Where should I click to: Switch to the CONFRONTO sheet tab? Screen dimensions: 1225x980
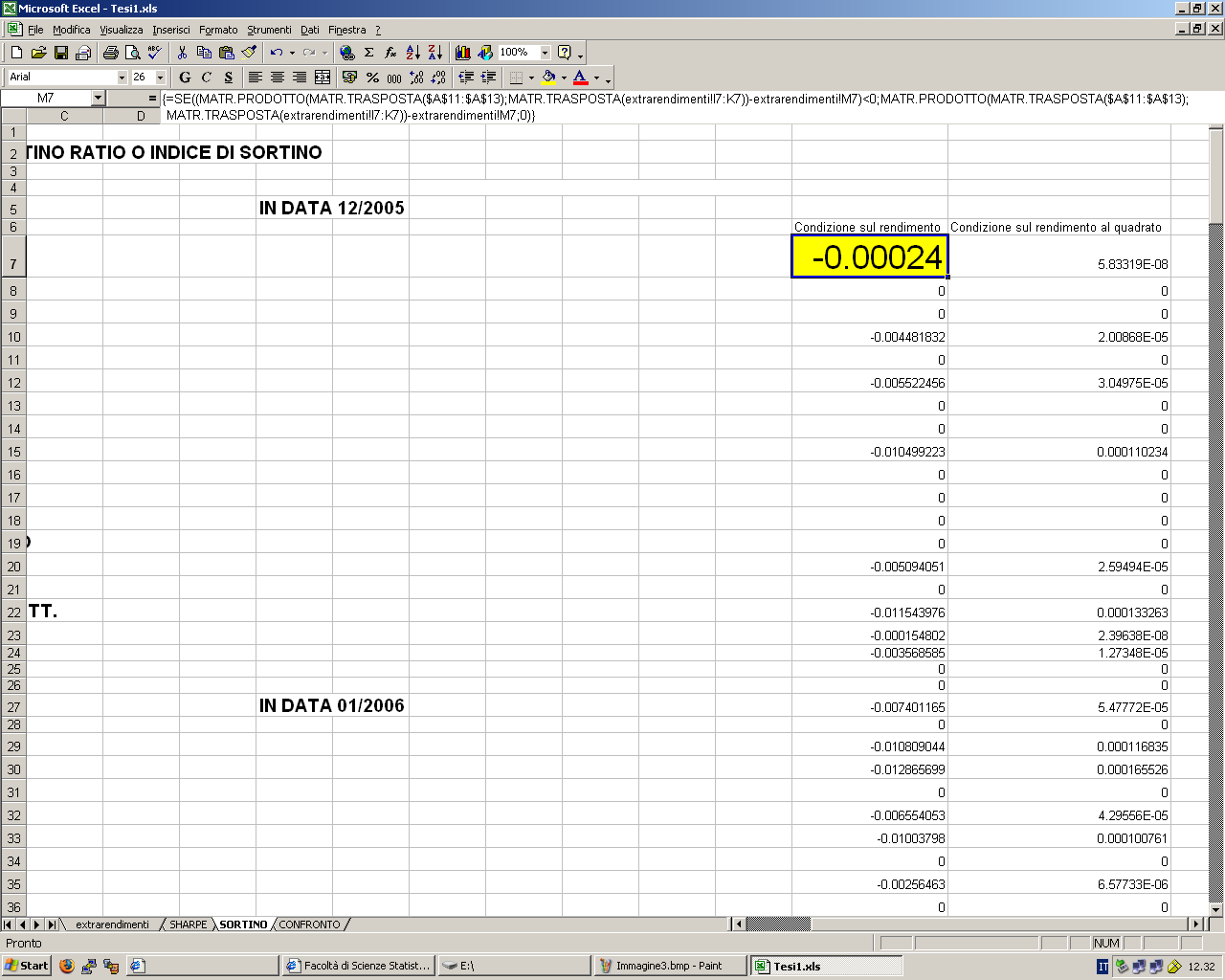click(x=309, y=924)
